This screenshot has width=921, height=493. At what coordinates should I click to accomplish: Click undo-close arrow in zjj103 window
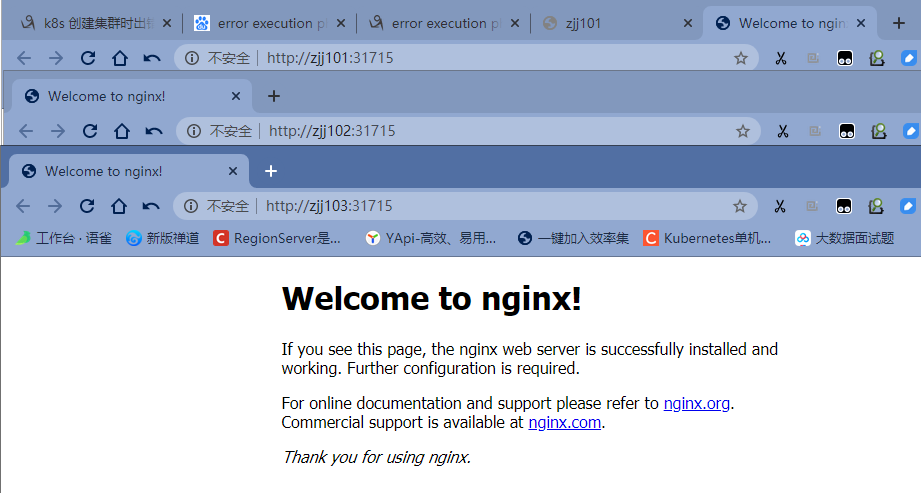pyautogui.click(x=151, y=206)
